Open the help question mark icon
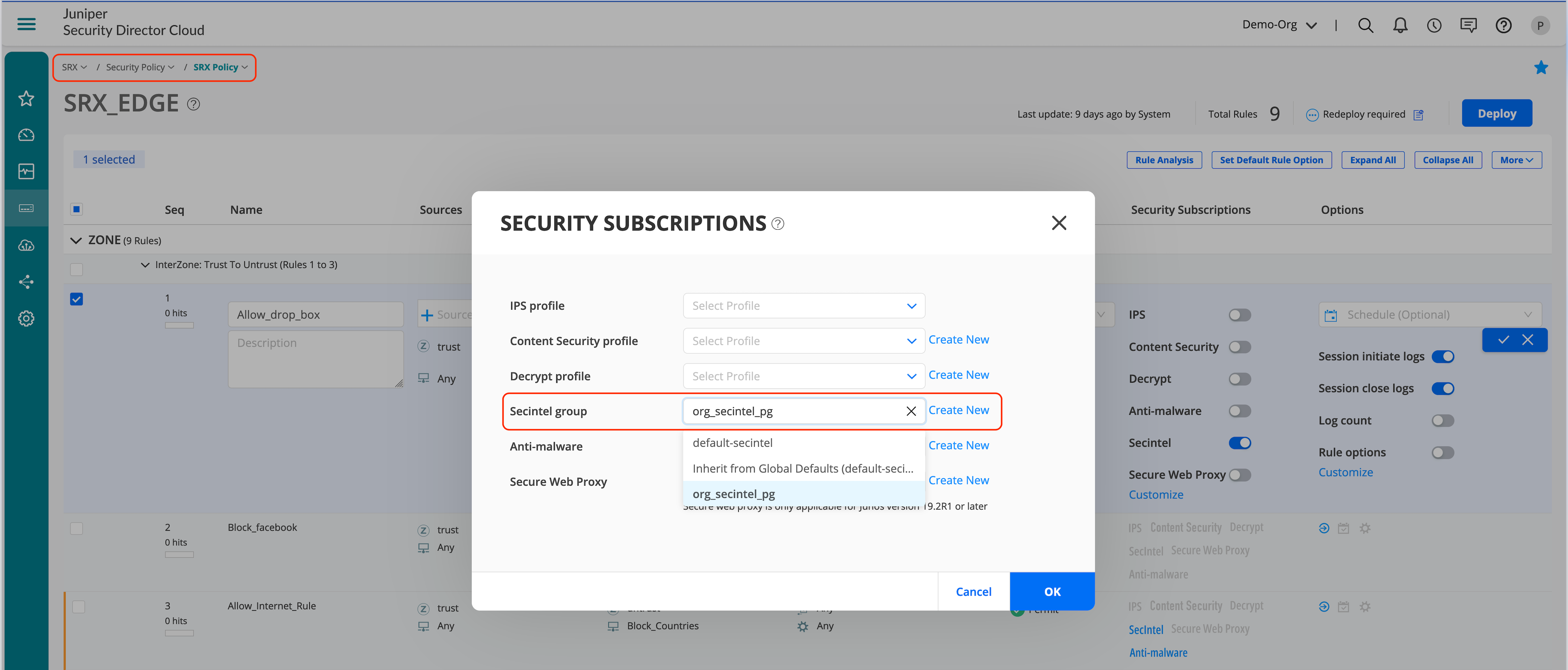The image size is (1568, 670). pos(1503,25)
